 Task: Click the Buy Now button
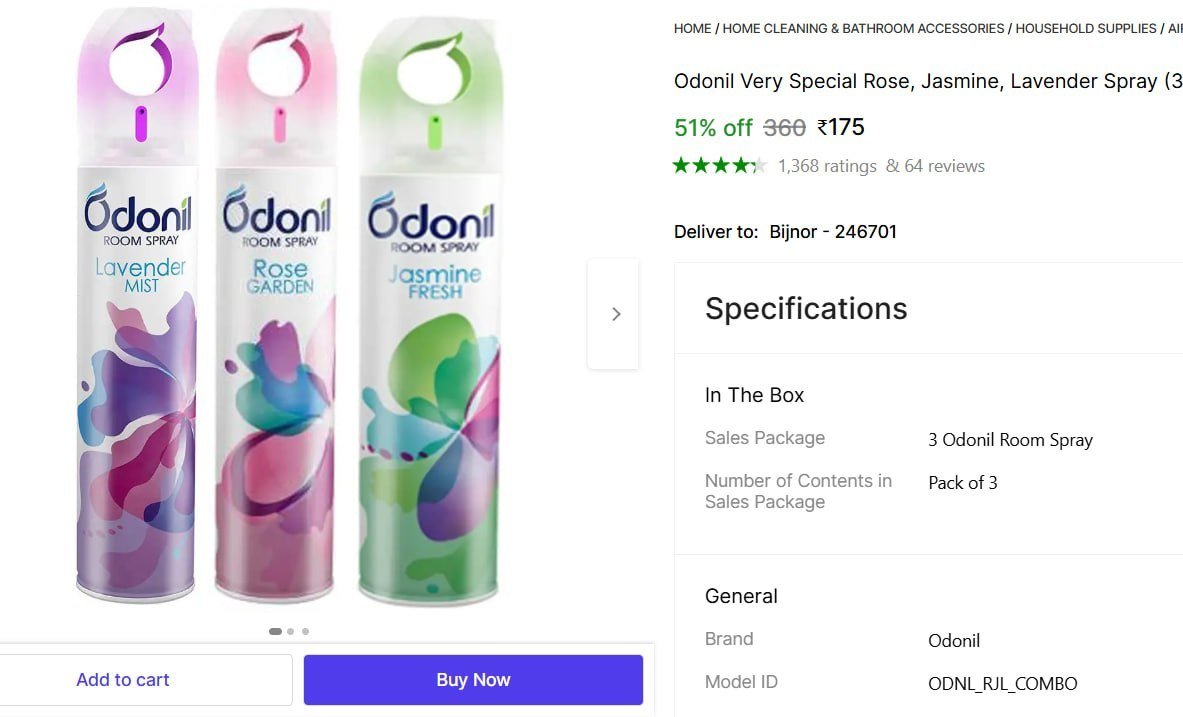pyautogui.click(x=472, y=679)
